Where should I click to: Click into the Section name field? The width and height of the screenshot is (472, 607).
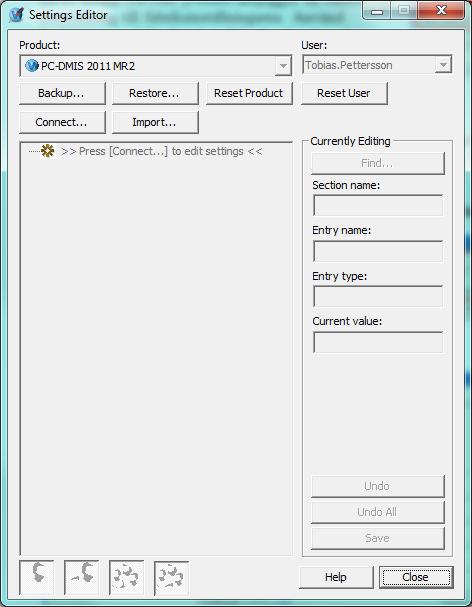click(x=378, y=205)
